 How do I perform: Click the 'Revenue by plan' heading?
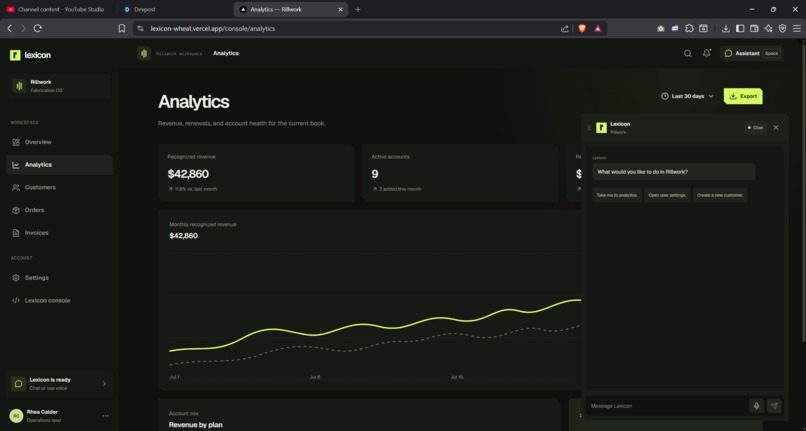[x=195, y=425]
